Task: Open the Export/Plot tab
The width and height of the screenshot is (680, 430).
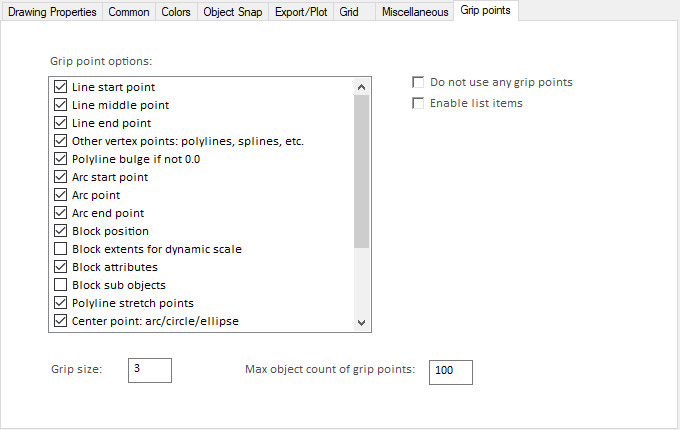Action: (301, 12)
